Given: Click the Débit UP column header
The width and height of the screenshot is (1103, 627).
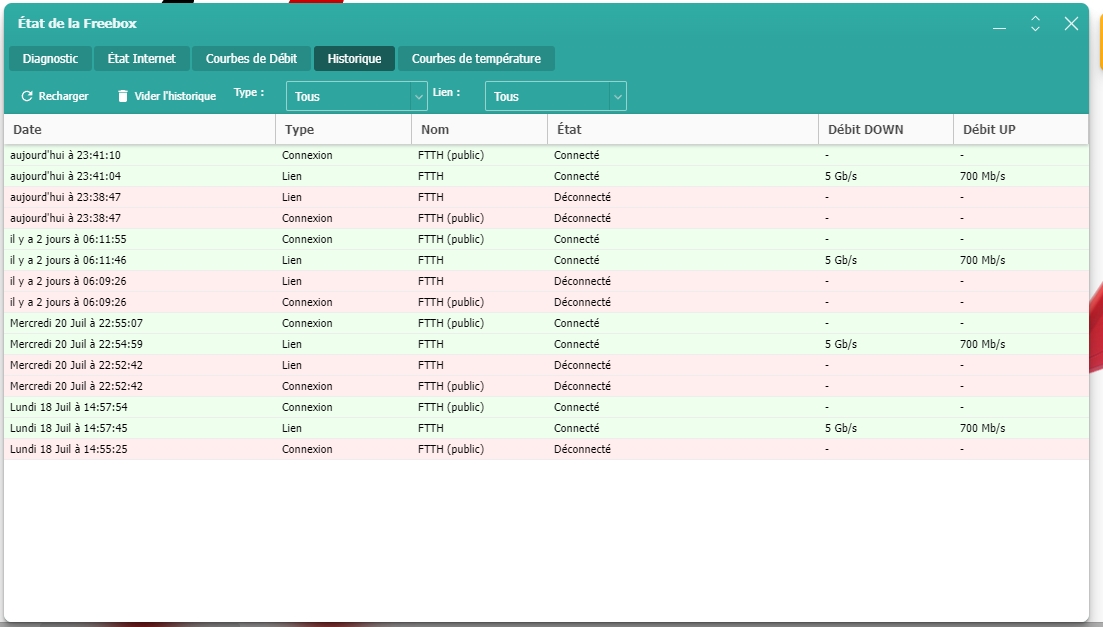Looking at the screenshot, I should click(x=1020, y=130).
